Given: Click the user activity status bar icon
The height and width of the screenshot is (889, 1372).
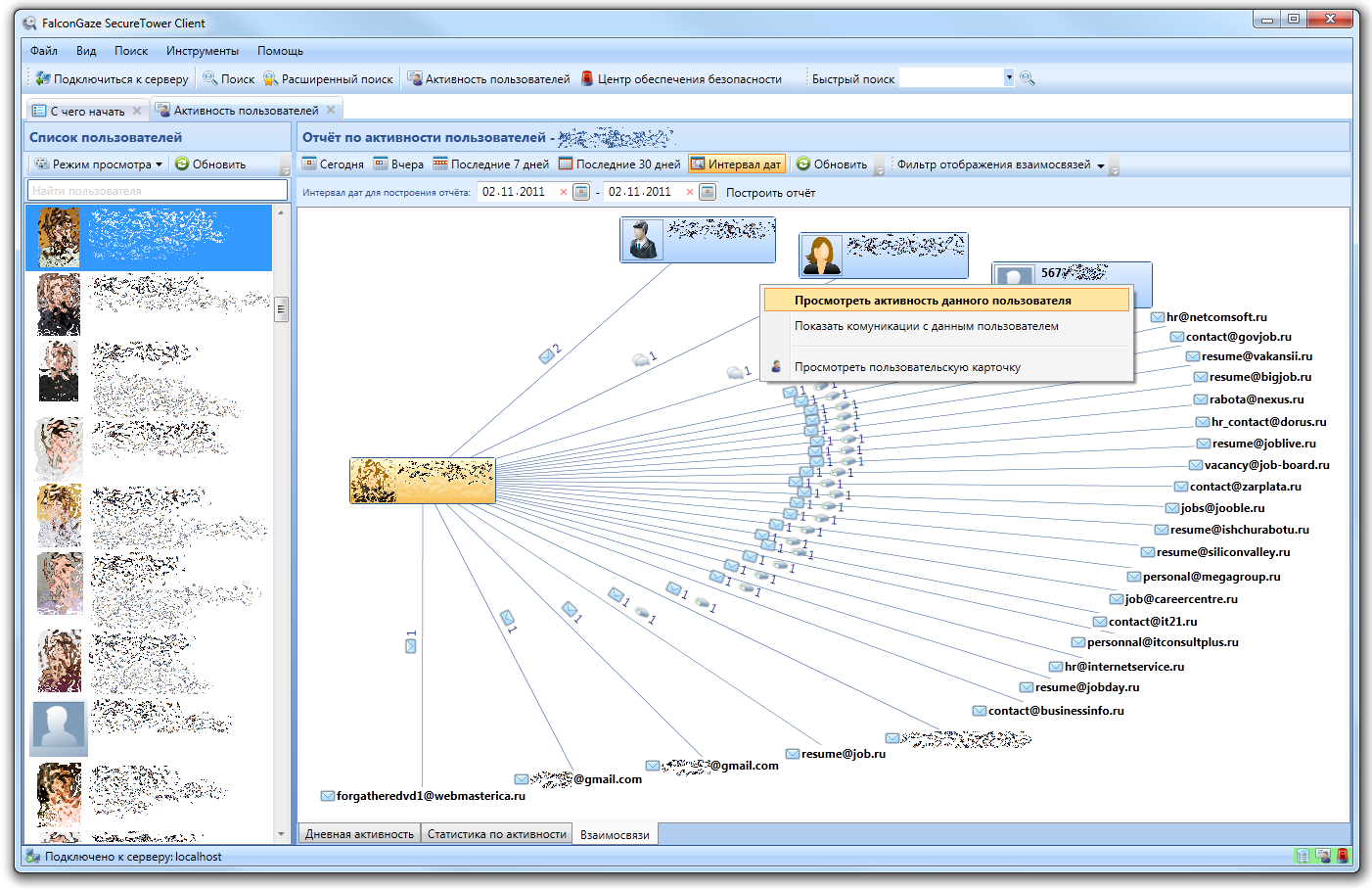Looking at the screenshot, I should [1323, 856].
